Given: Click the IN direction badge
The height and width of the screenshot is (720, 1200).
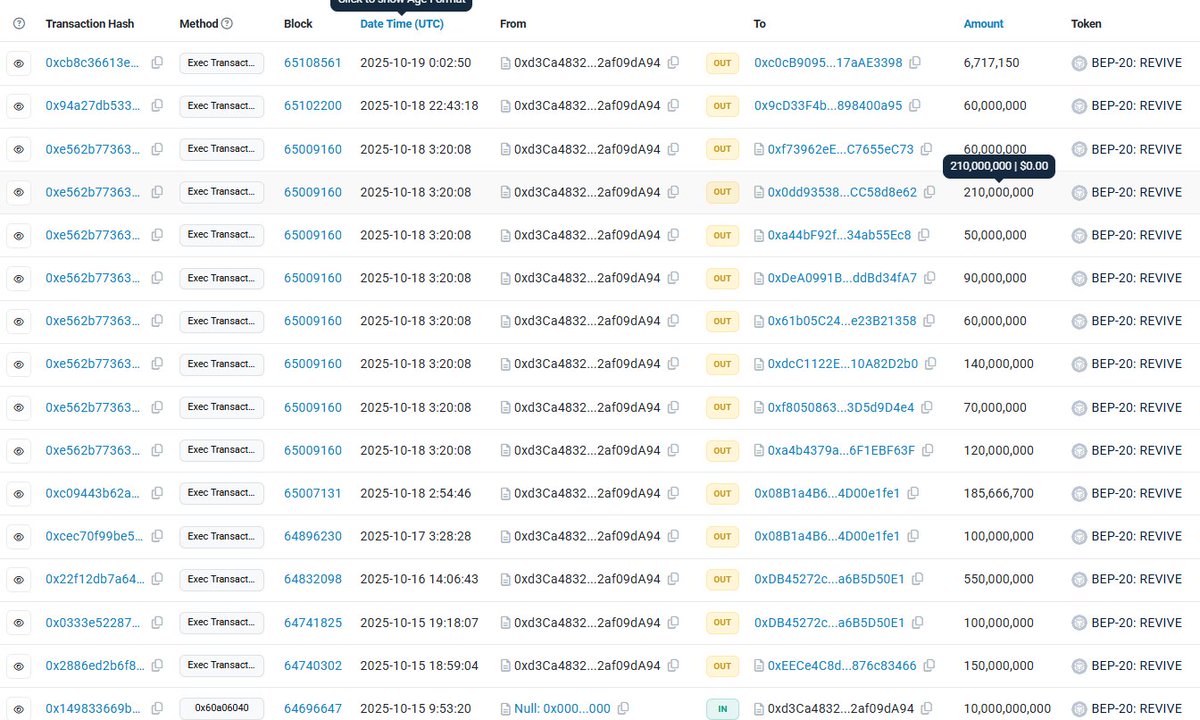Looking at the screenshot, I should click(x=722, y=709).
